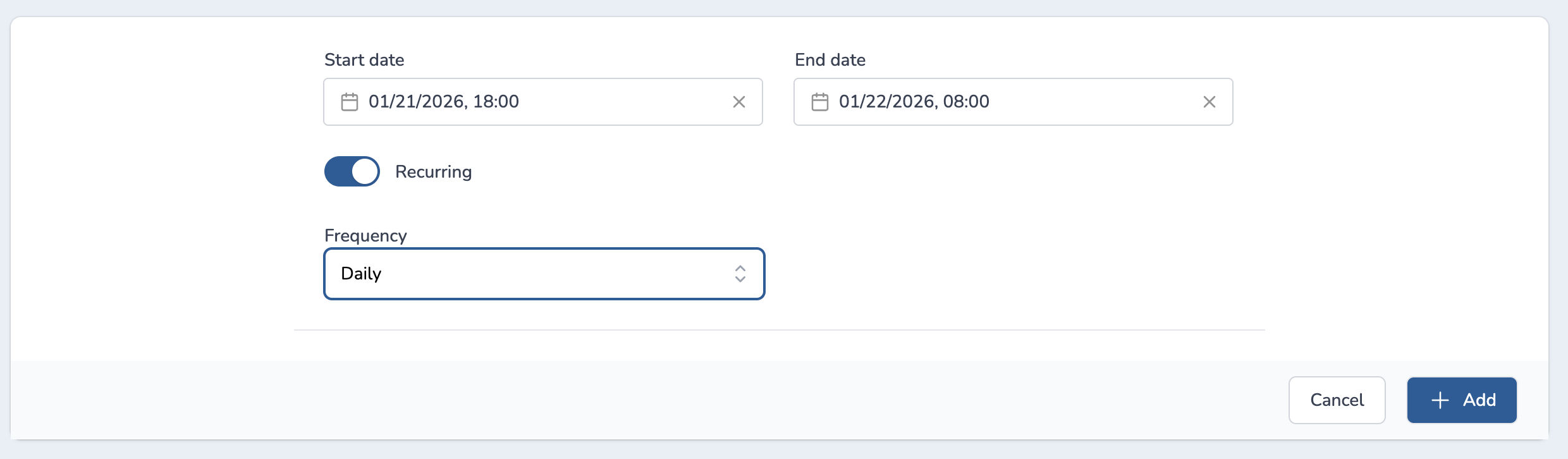
Task: Click the Add button label
Action: (1479, 400)
